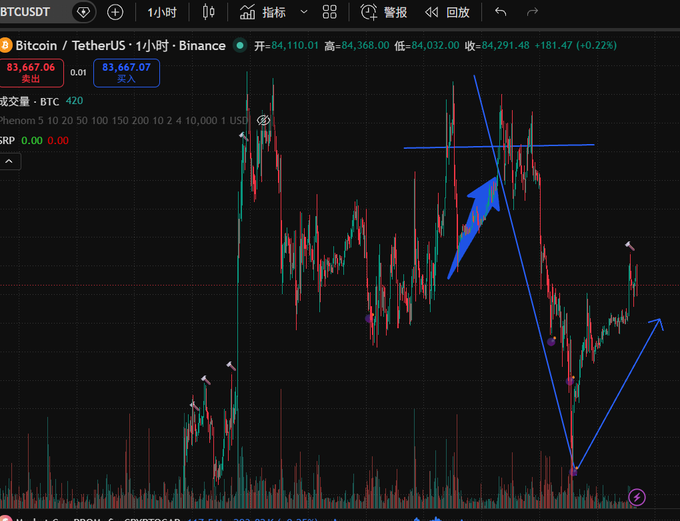This screenshot has height=521, width=680.
Task: Click the 高=84,368.00 high value
Action: (357, 46)
